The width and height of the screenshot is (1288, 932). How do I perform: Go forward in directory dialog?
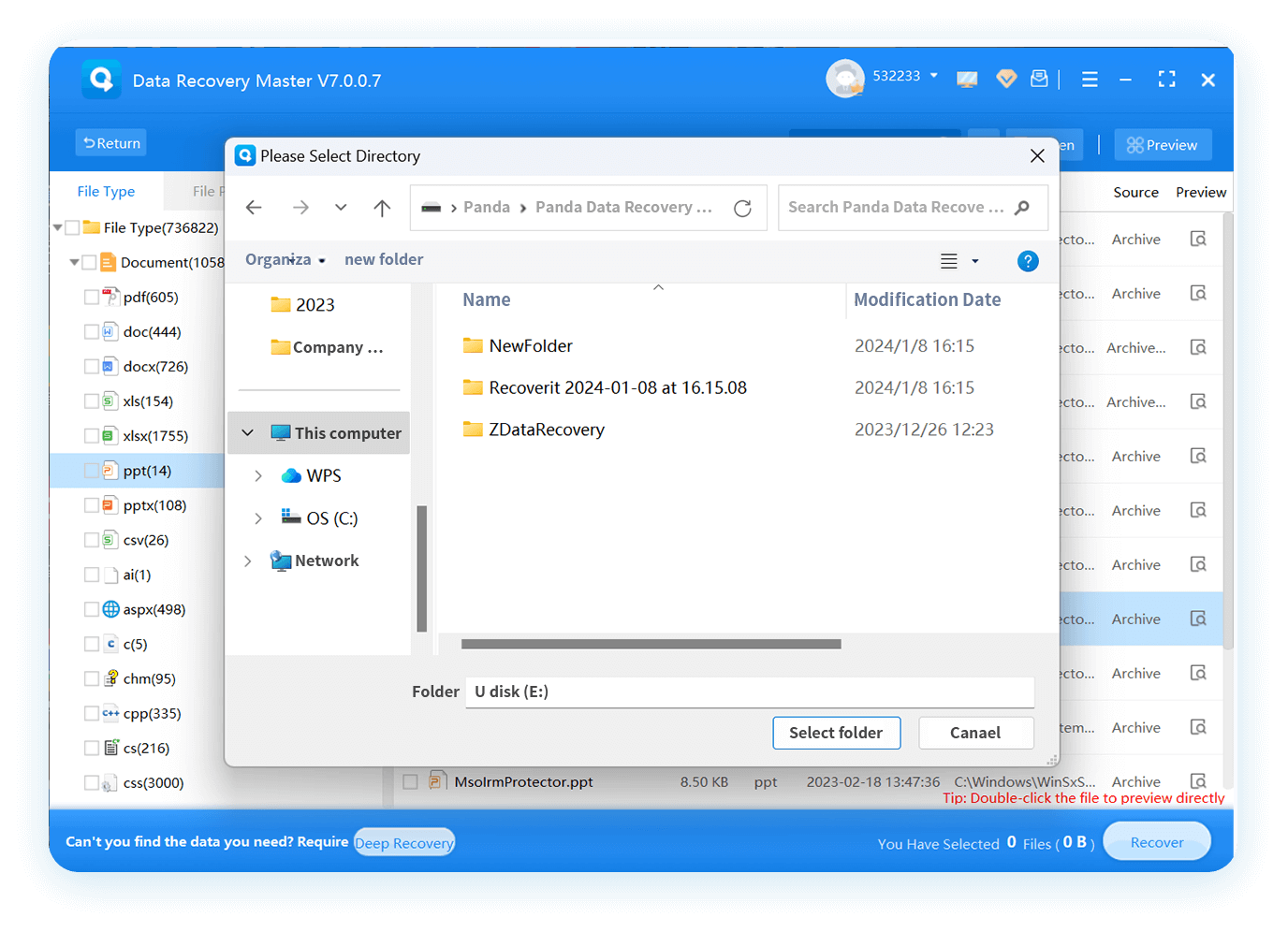point(300,208)
